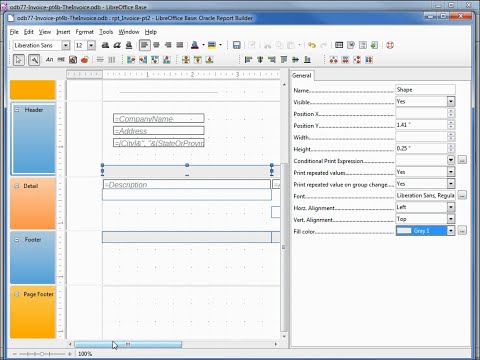This screenshot has width=480, height=360.
Task: Open the Tools menu
Action: tap(106, 32)
